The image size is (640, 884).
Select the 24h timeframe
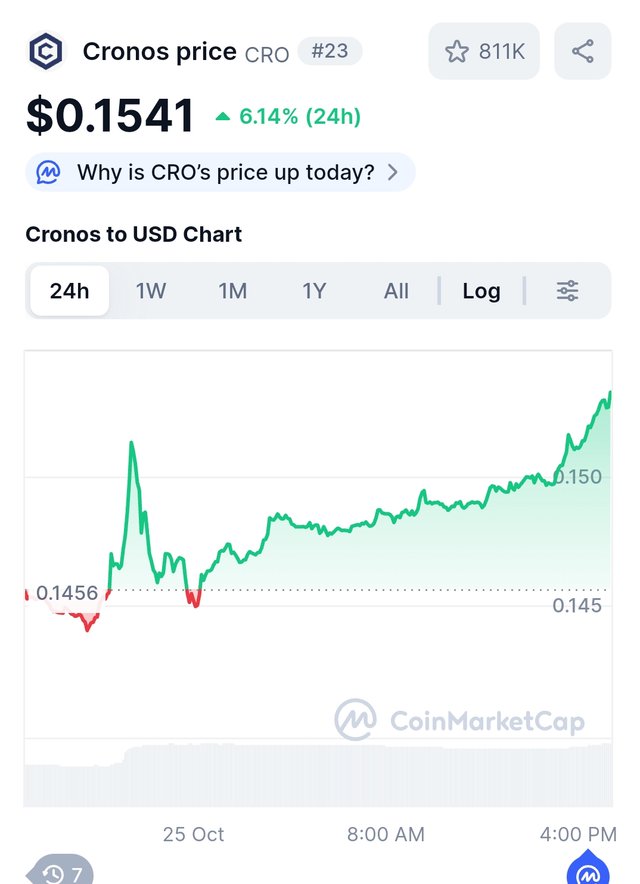69,291
